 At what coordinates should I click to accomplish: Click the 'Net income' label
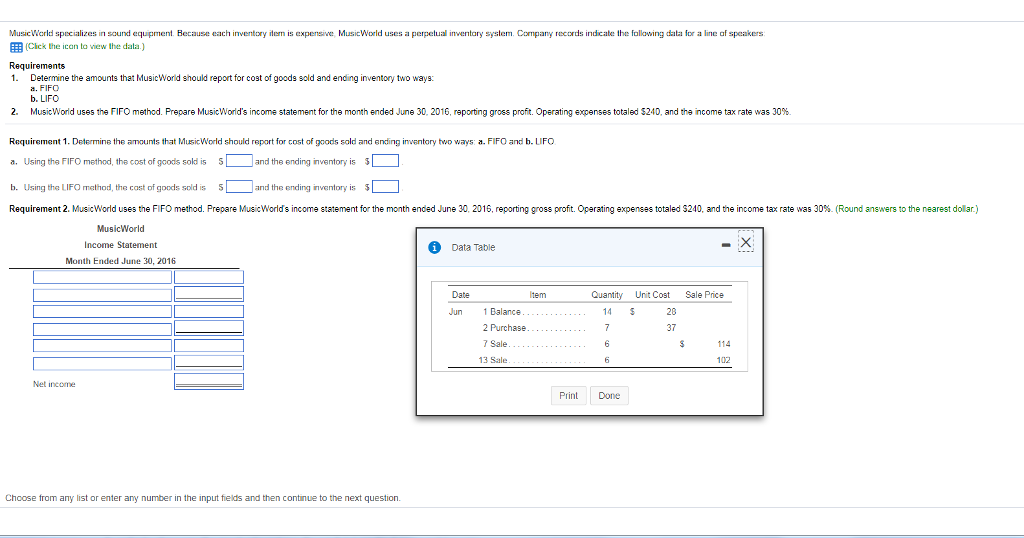pos(54,384)
